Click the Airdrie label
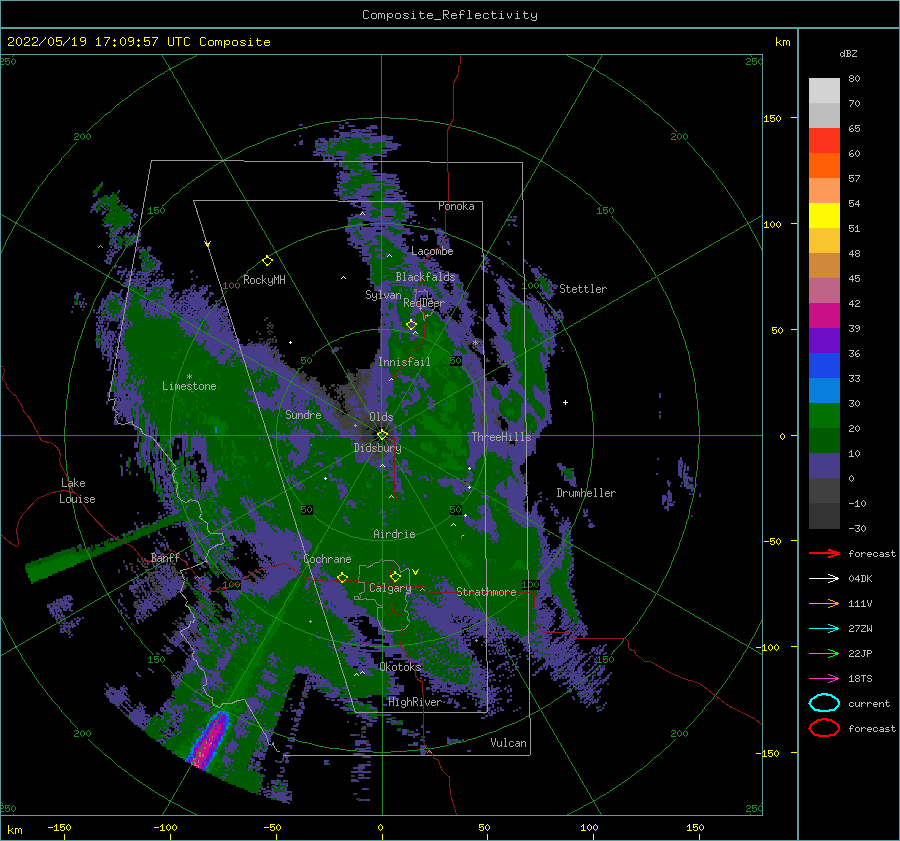Screen dimensions: 900x841 [x=394, y=534]
